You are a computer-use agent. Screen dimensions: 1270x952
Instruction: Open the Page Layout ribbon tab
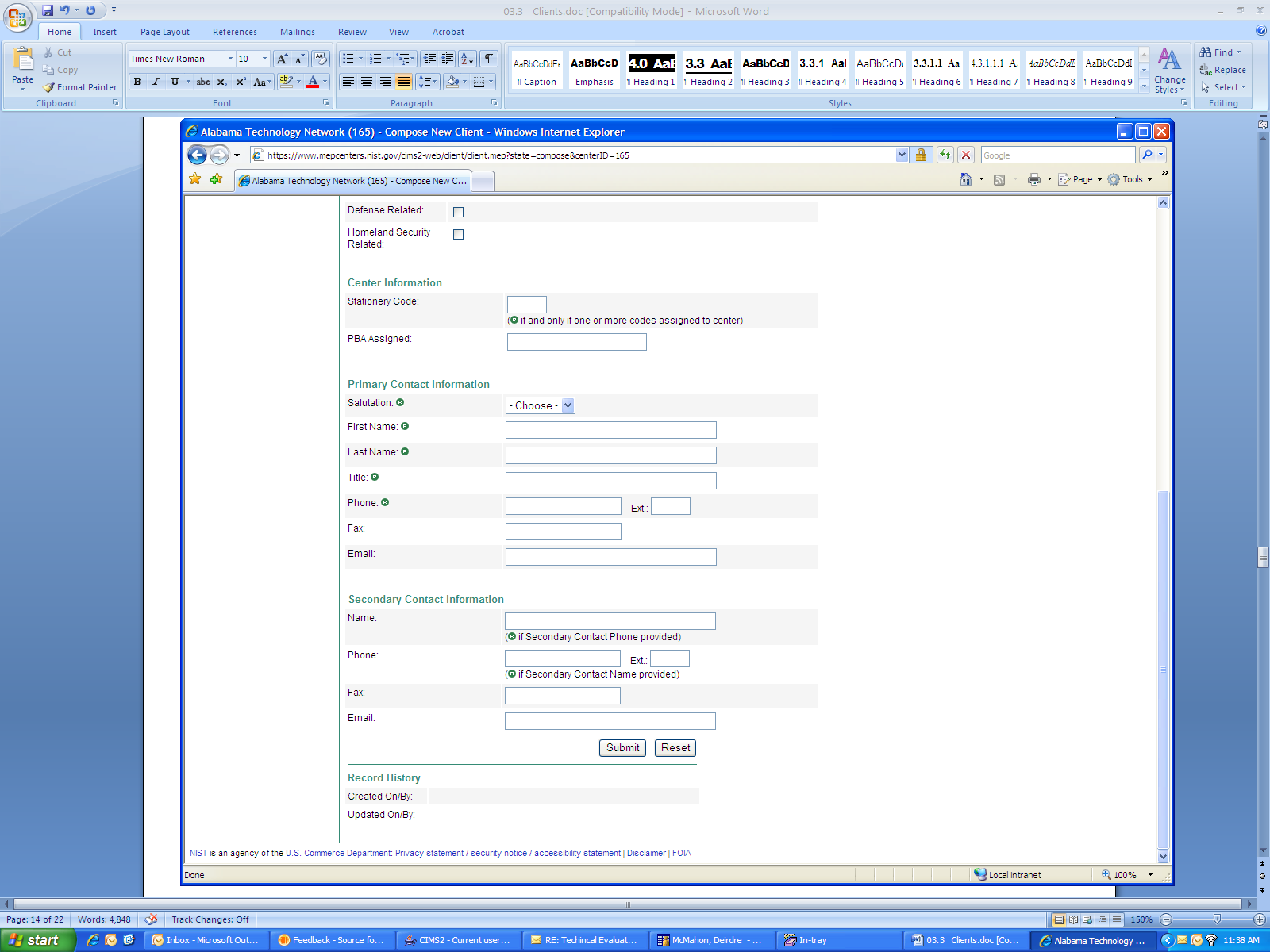[x=165, y=32]
